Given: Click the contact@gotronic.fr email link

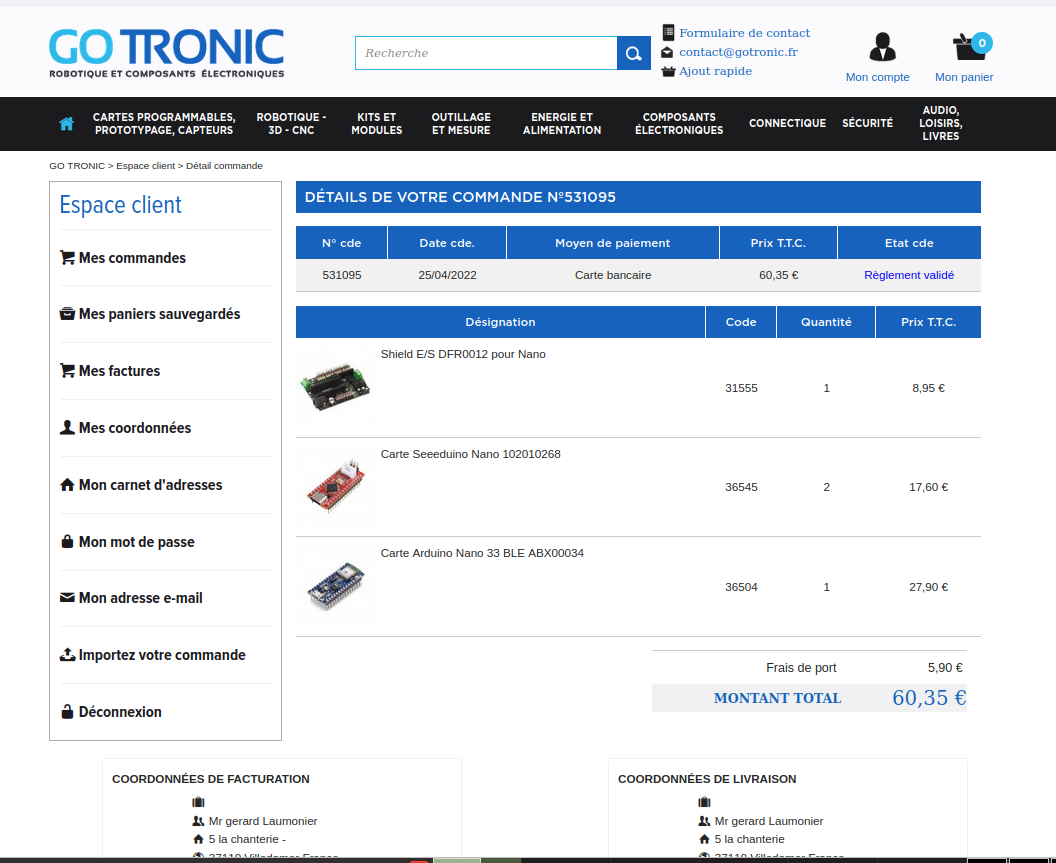Looking at the screenshot, I should point(738,52).
